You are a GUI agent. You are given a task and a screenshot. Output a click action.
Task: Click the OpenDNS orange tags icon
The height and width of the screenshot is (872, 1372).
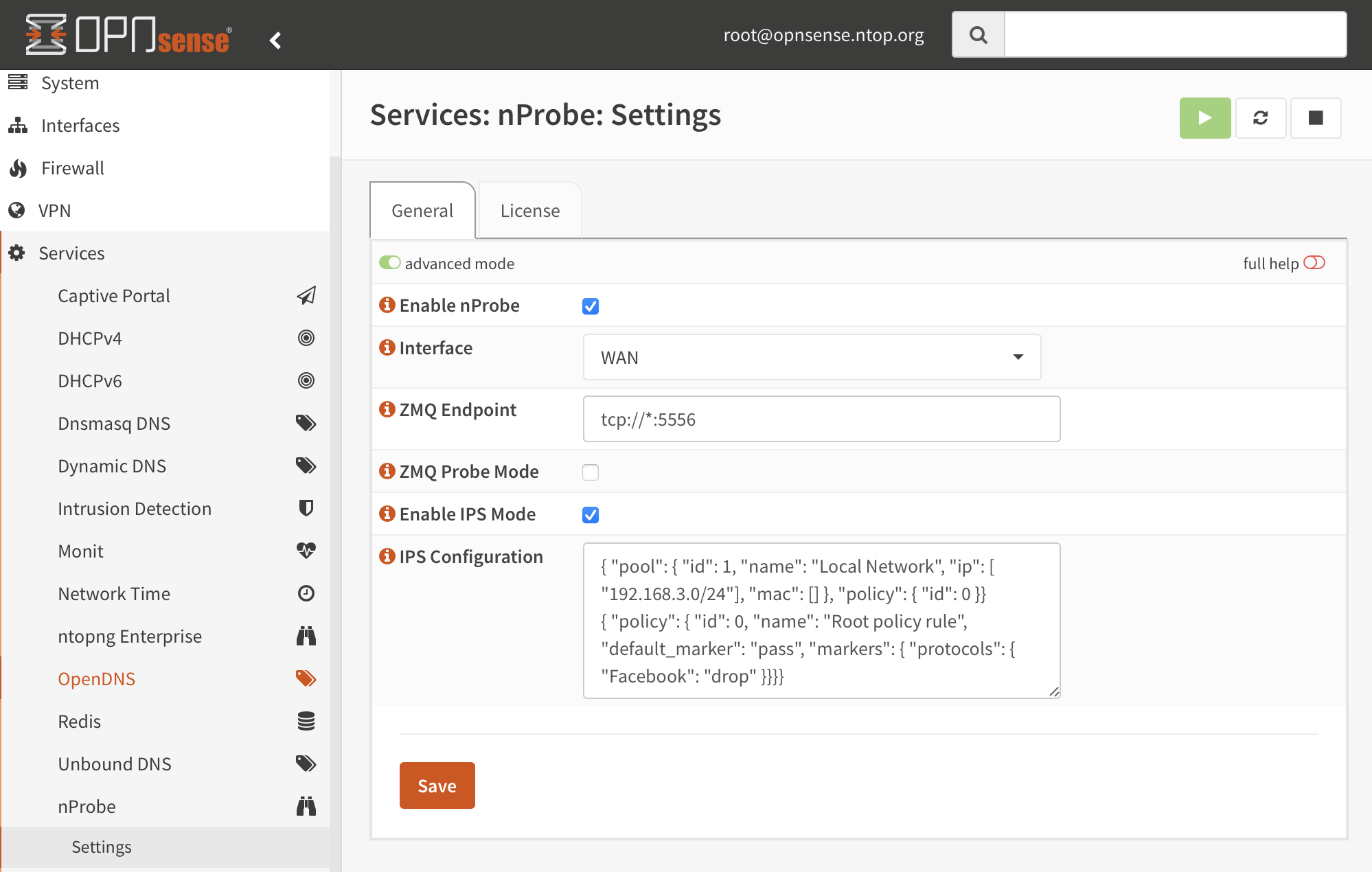[306, 678]
